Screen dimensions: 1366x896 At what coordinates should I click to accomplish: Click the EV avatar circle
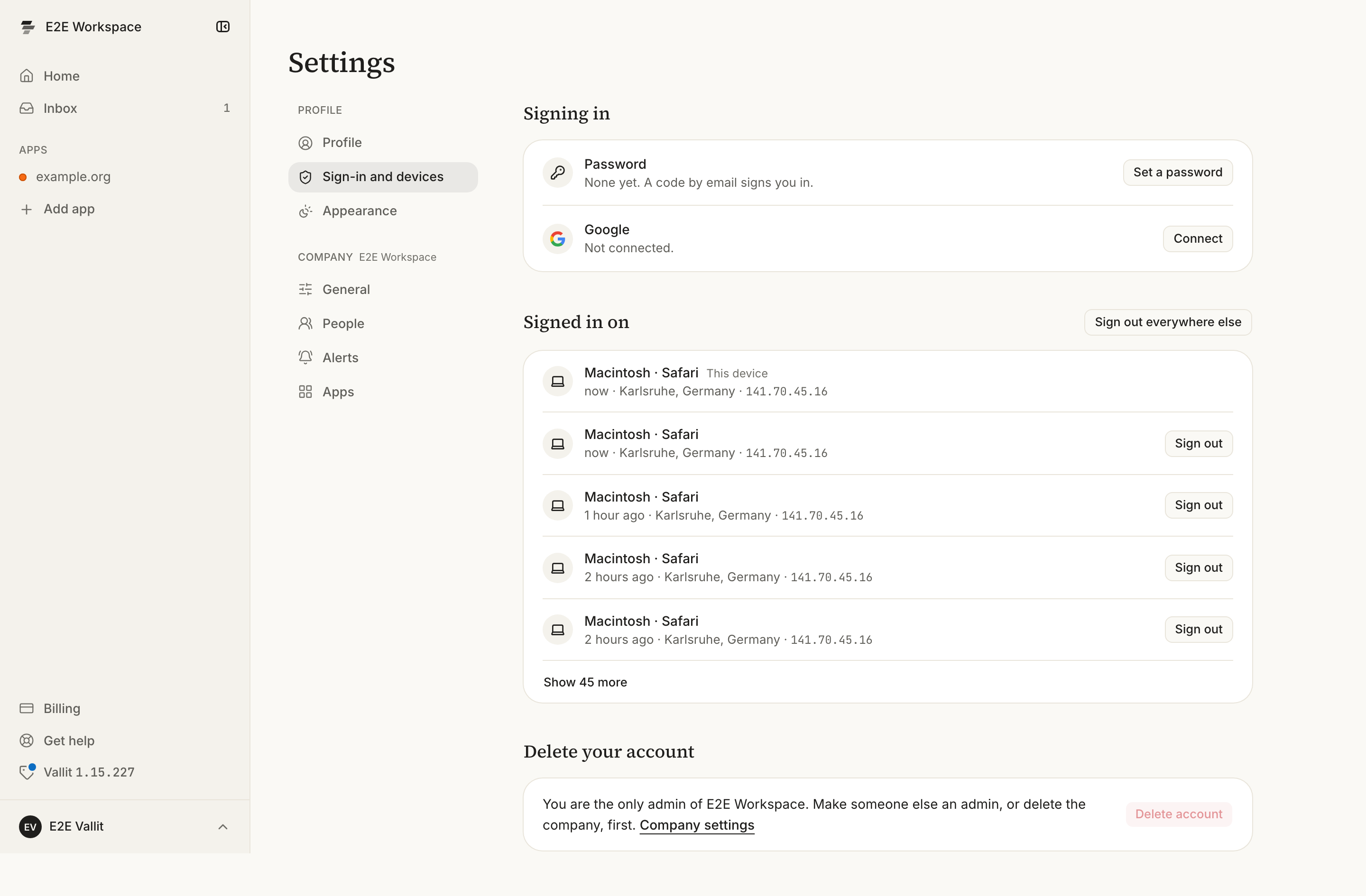coord(30,827)
